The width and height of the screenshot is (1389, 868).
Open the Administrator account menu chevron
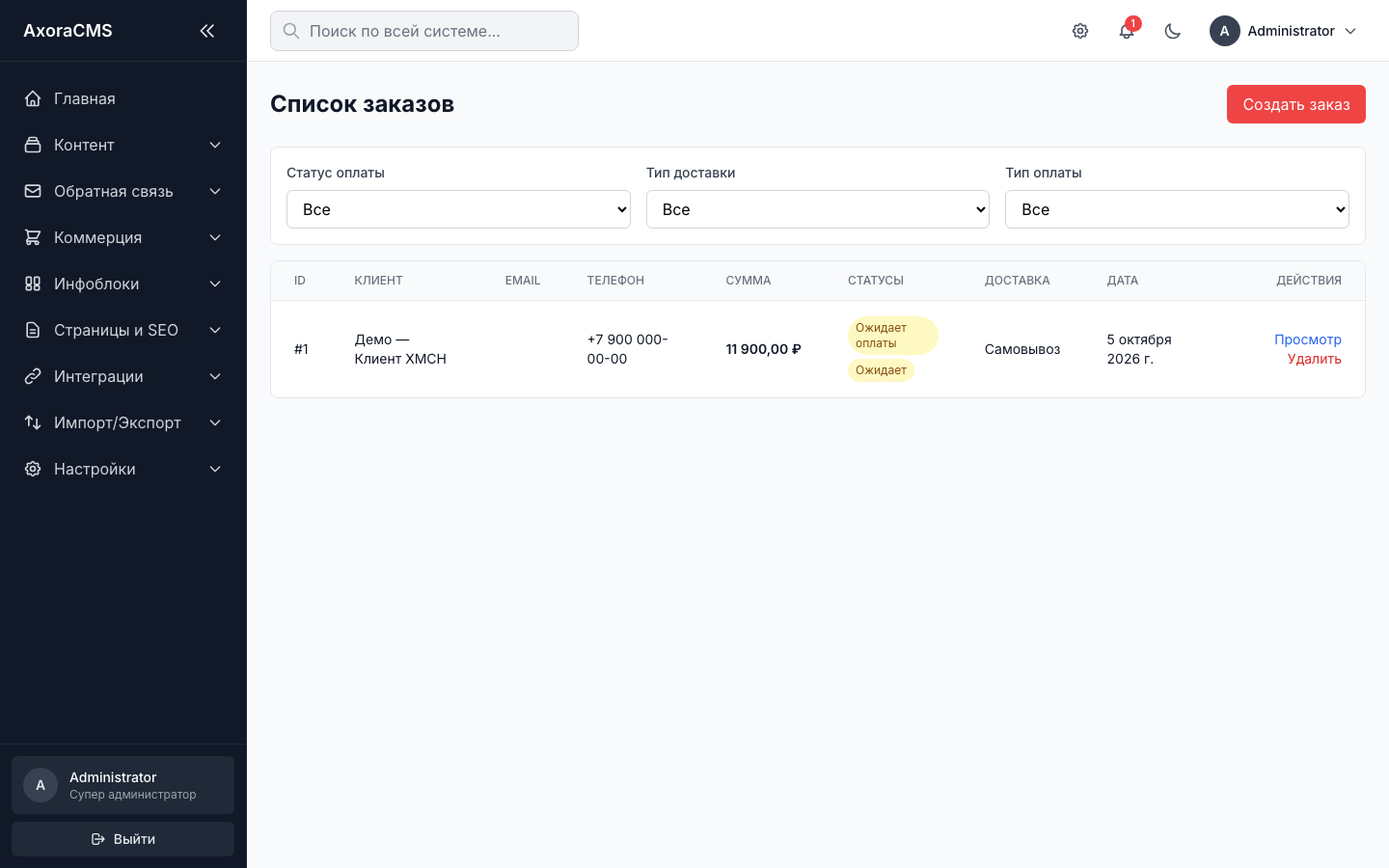pyautogui.click(x=1350, y=31)
